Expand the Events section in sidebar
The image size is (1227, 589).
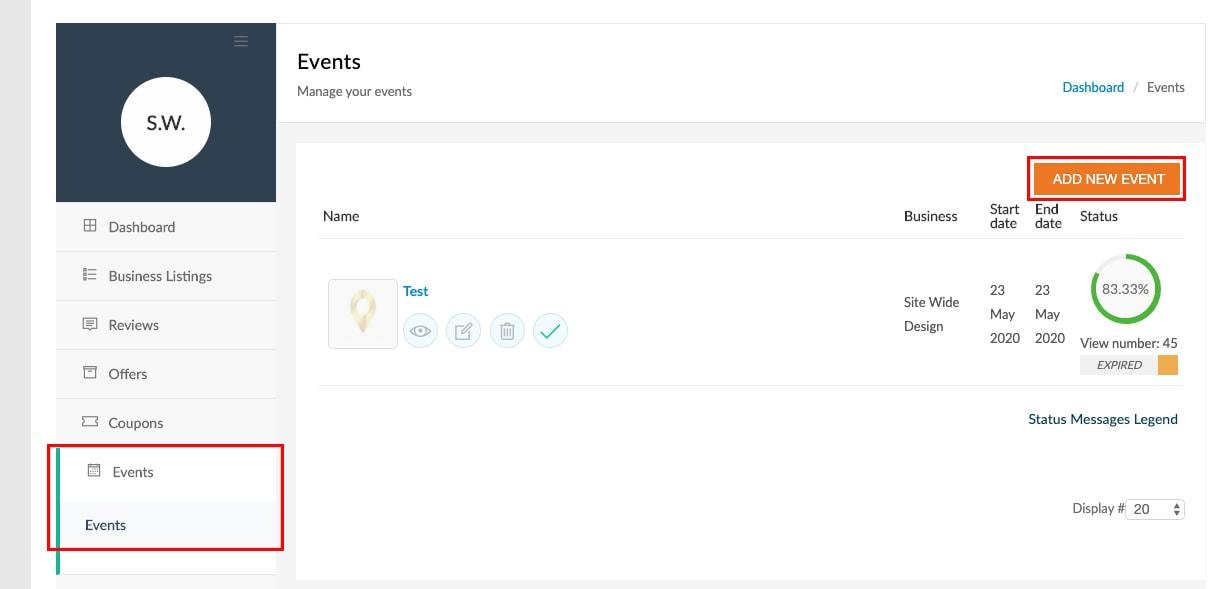132,472
